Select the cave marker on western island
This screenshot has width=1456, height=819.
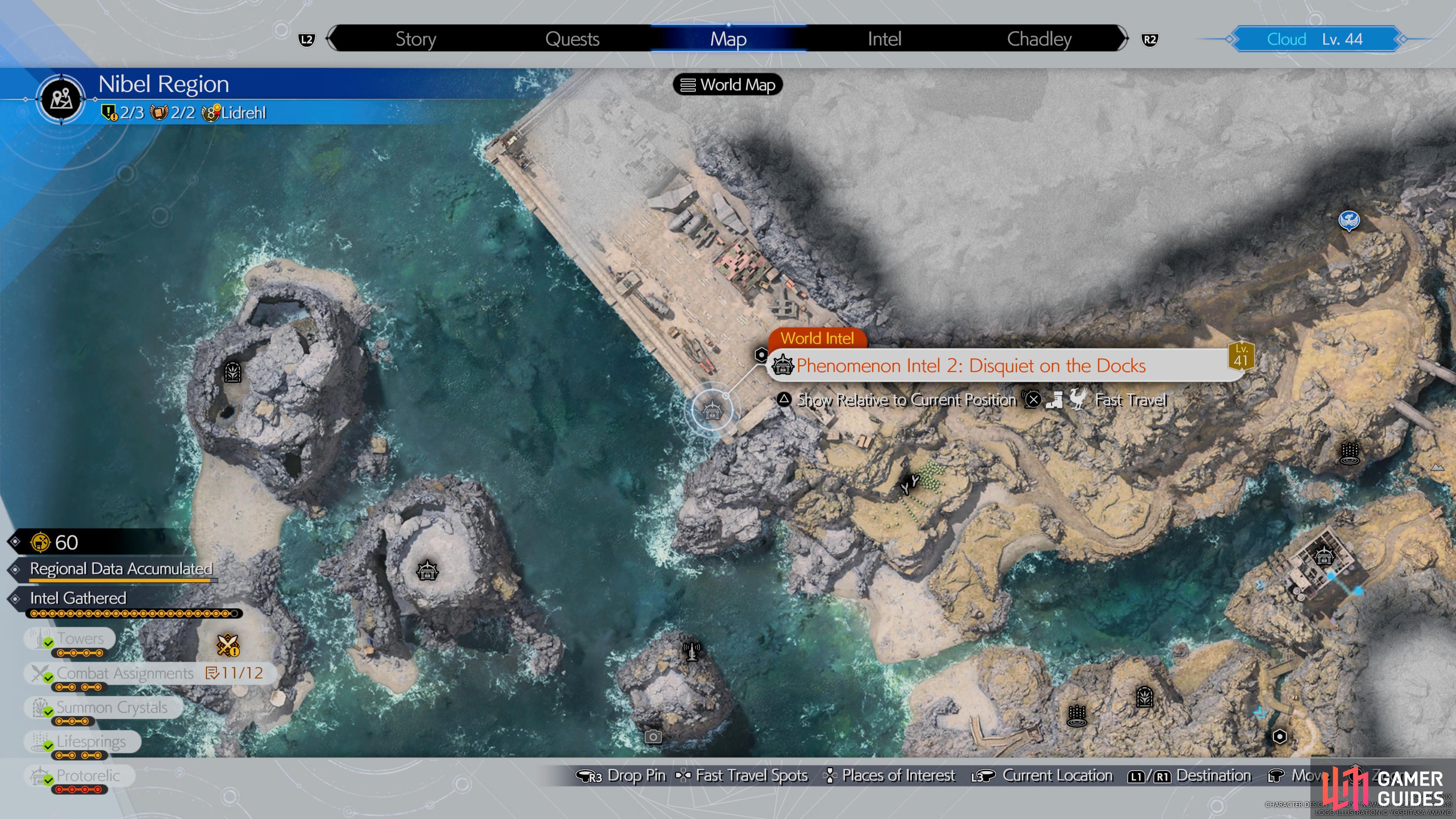[x=232, y=372]
